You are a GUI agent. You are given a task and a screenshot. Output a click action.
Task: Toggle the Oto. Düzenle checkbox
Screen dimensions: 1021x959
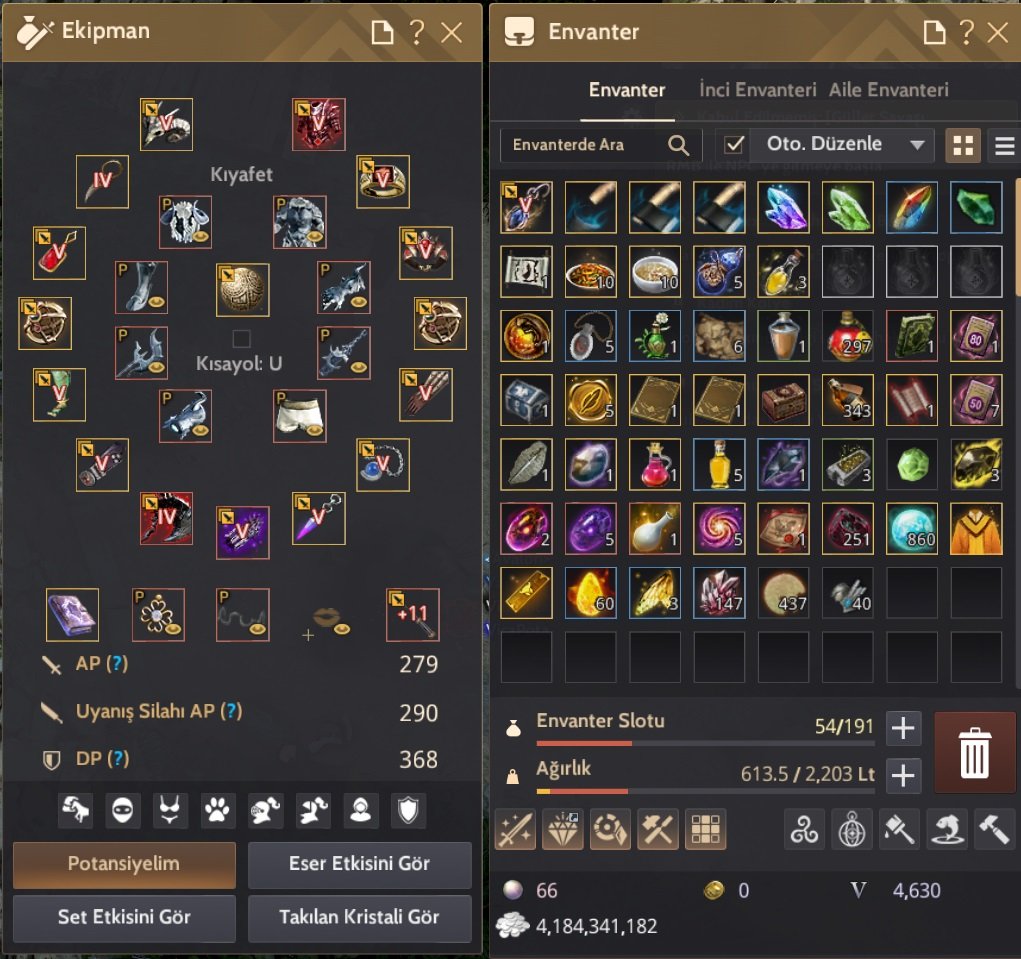coord(734,145)
